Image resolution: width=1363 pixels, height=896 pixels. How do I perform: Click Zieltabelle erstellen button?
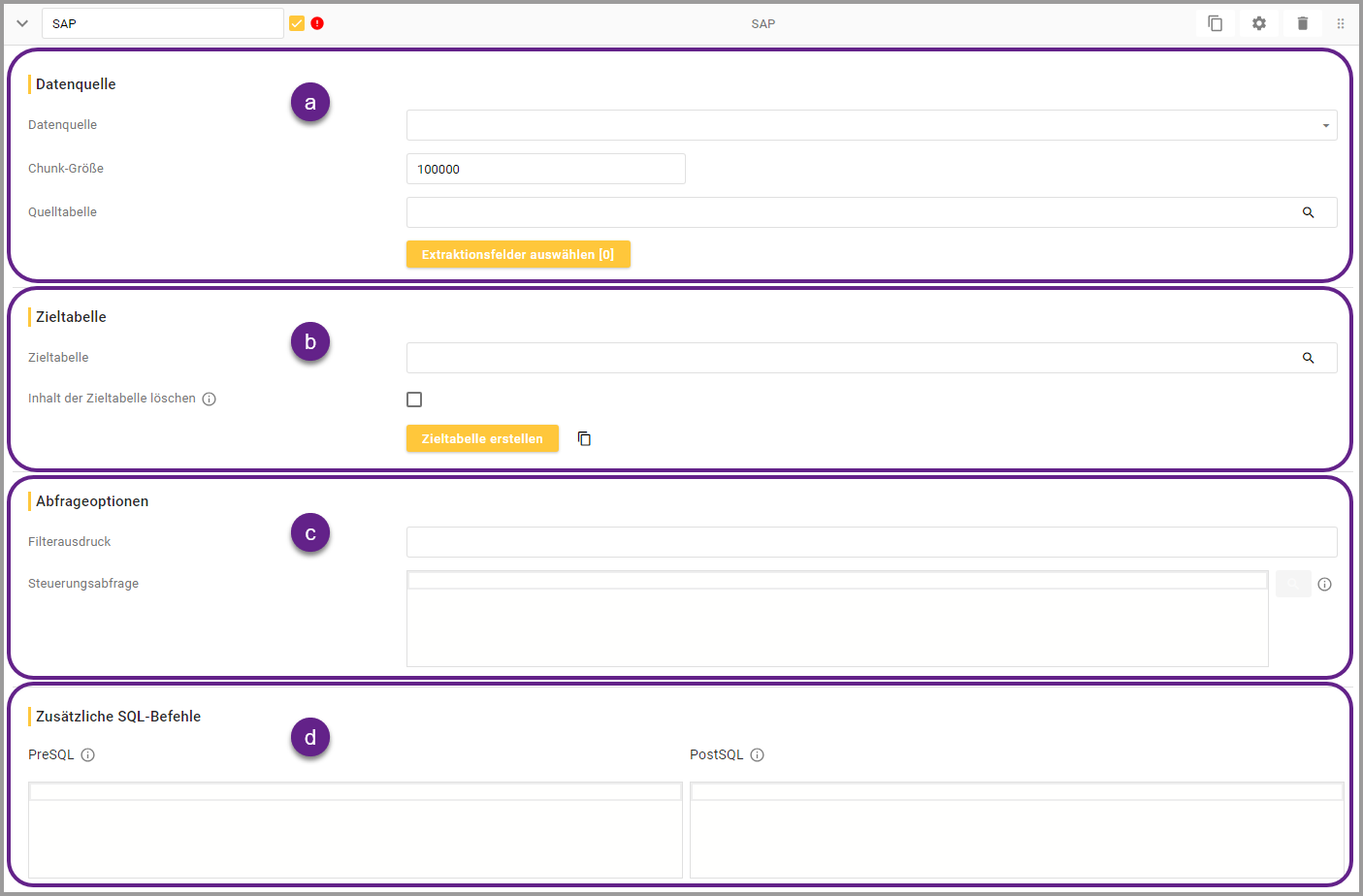(x=482, y=438)
